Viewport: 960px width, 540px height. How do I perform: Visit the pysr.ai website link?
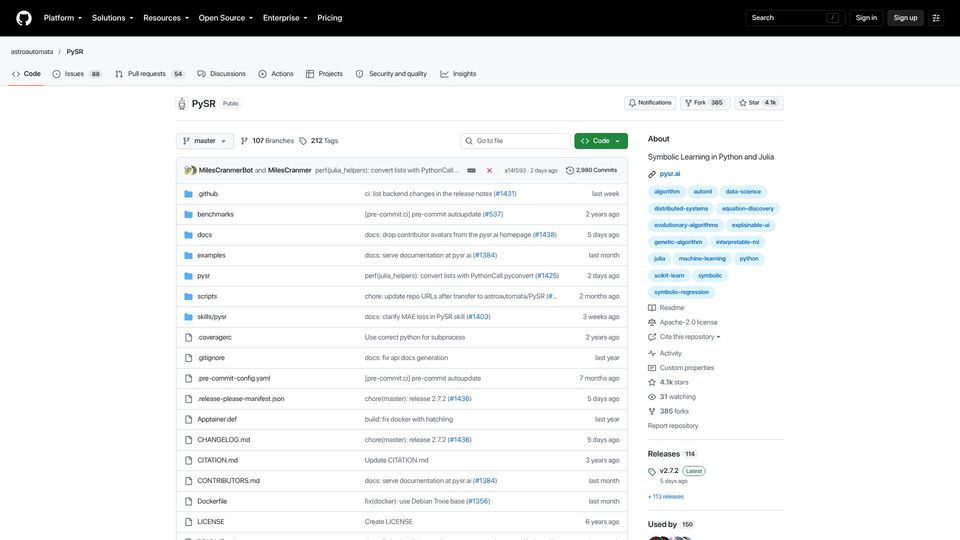click(x=670, y=174)
